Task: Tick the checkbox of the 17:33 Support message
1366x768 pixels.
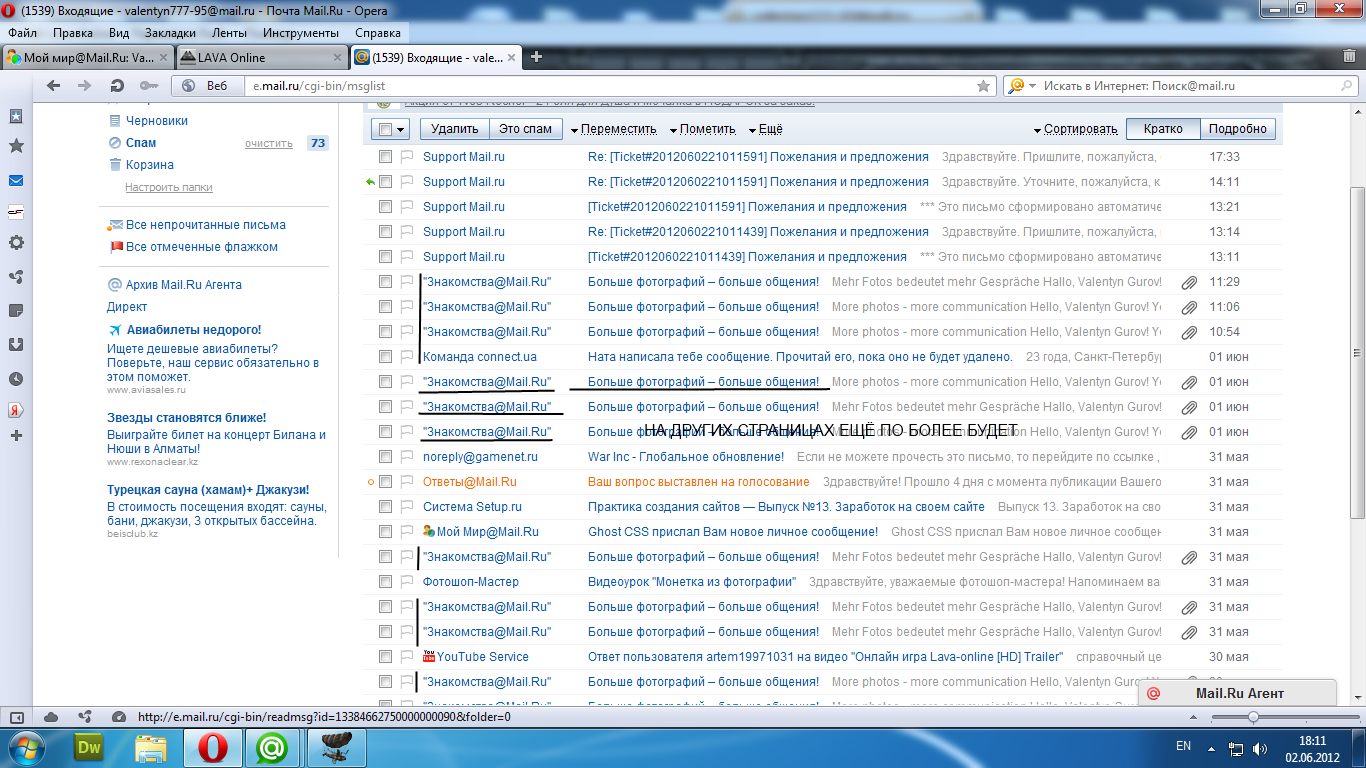Action: 385,157
